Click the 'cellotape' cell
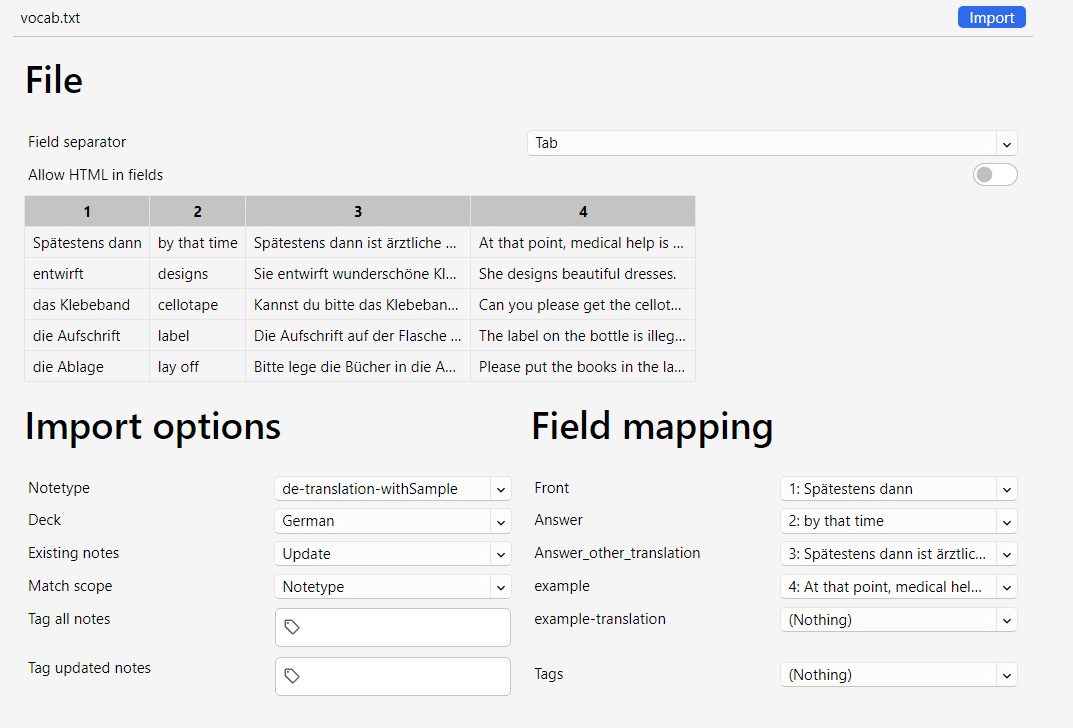This screenshot has height=728, width=1073. 197,304
